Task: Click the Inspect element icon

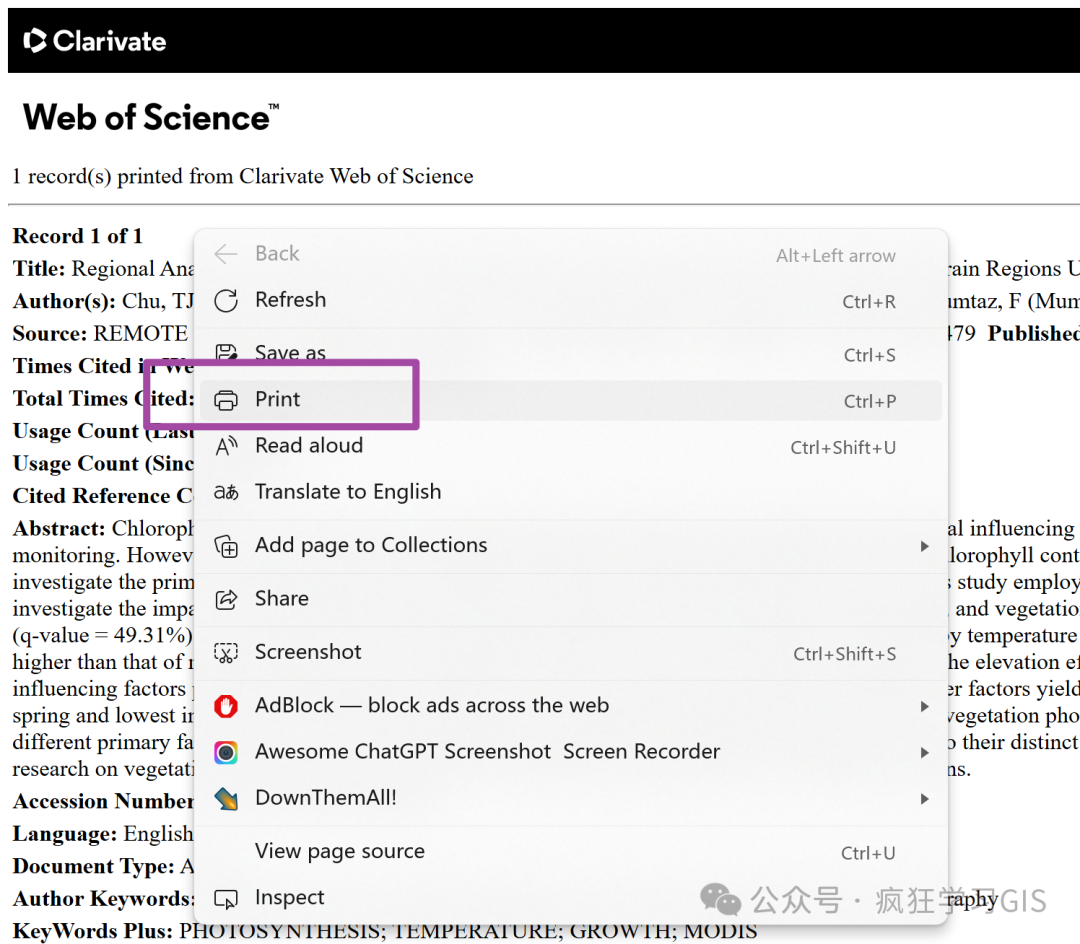Action: 226,899
